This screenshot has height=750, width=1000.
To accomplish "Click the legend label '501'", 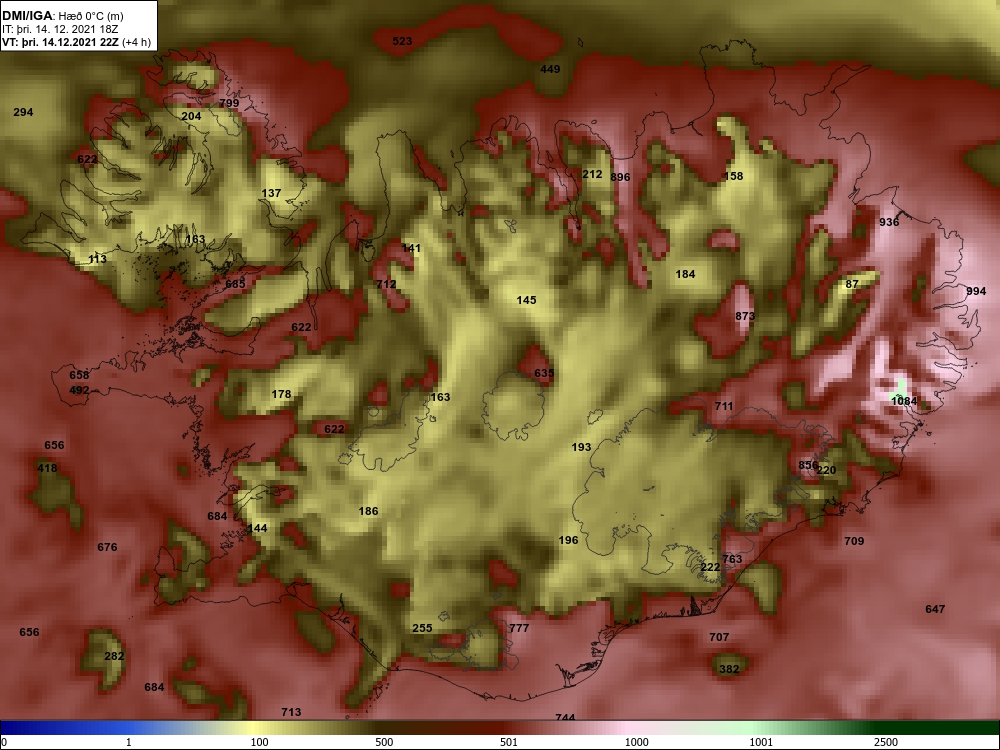I will pyautogui.click(x=509, y=742).
